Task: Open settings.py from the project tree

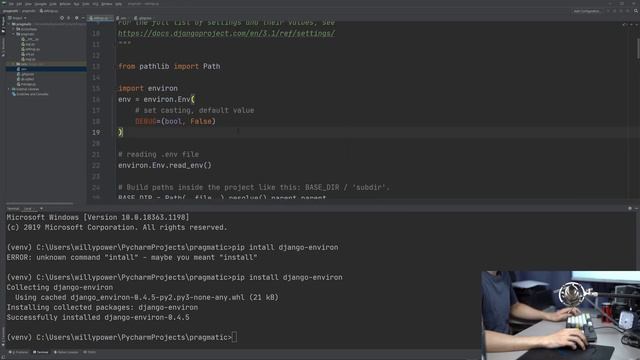Action: pos(31,49)
